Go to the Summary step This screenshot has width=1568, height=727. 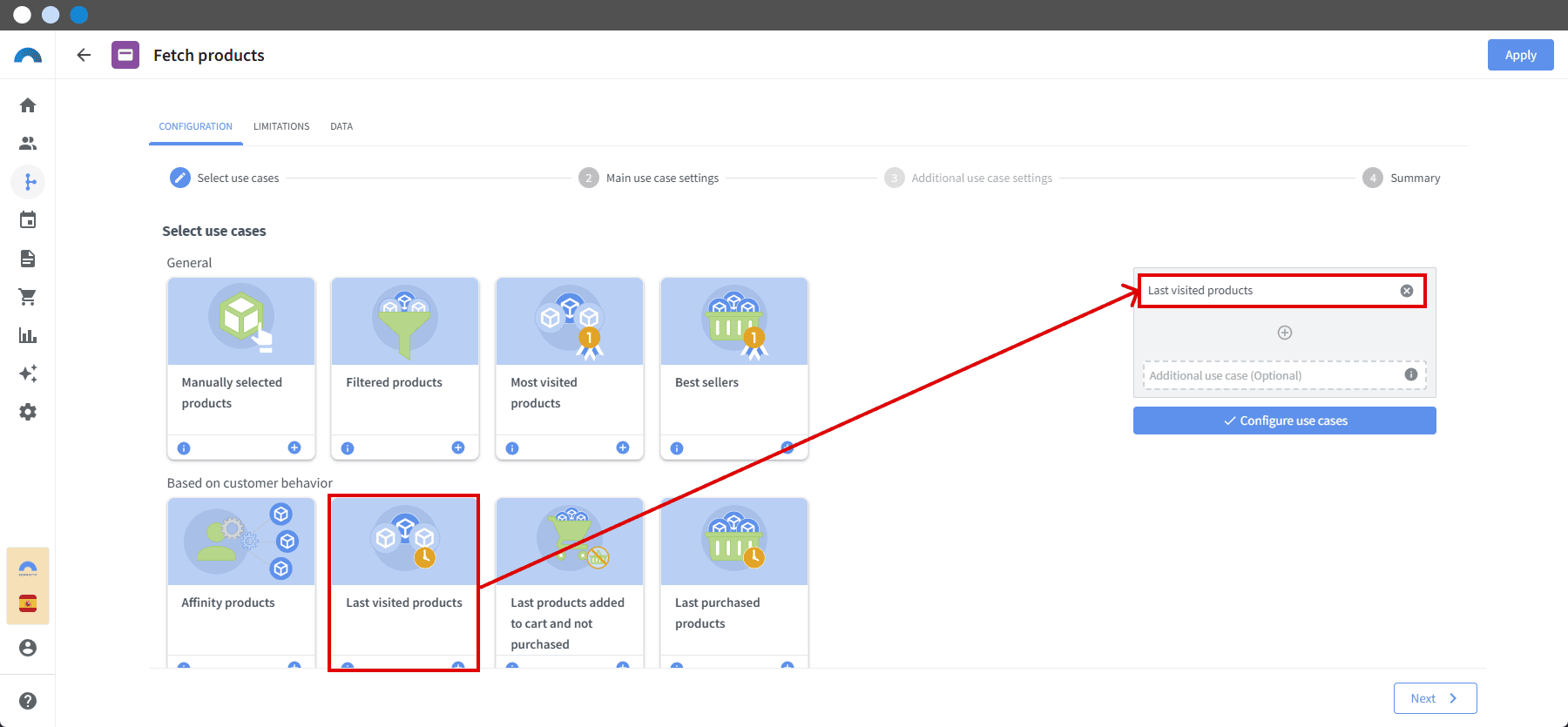(1402, 178)
